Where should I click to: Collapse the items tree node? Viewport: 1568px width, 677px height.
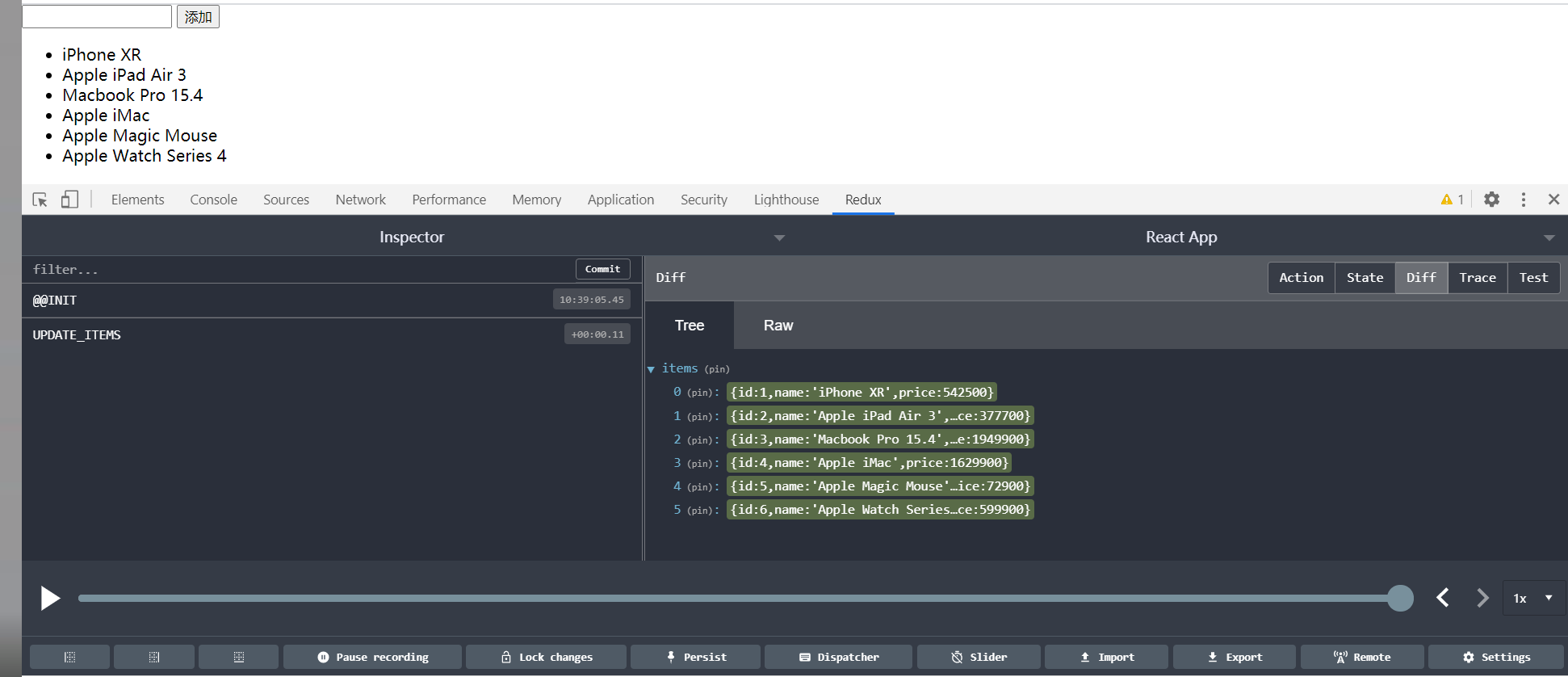[651, 369]
